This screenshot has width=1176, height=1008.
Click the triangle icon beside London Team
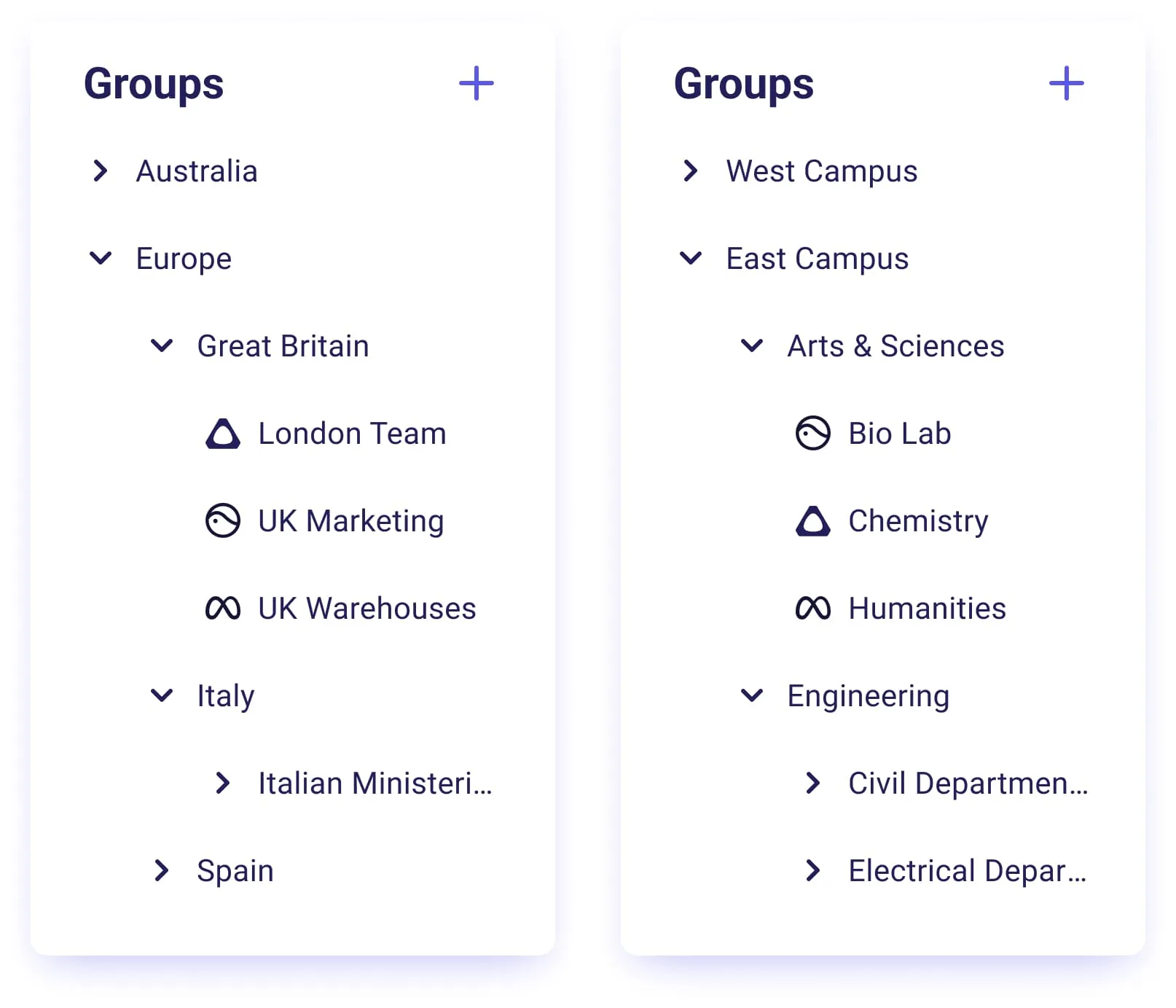point(223,434)
